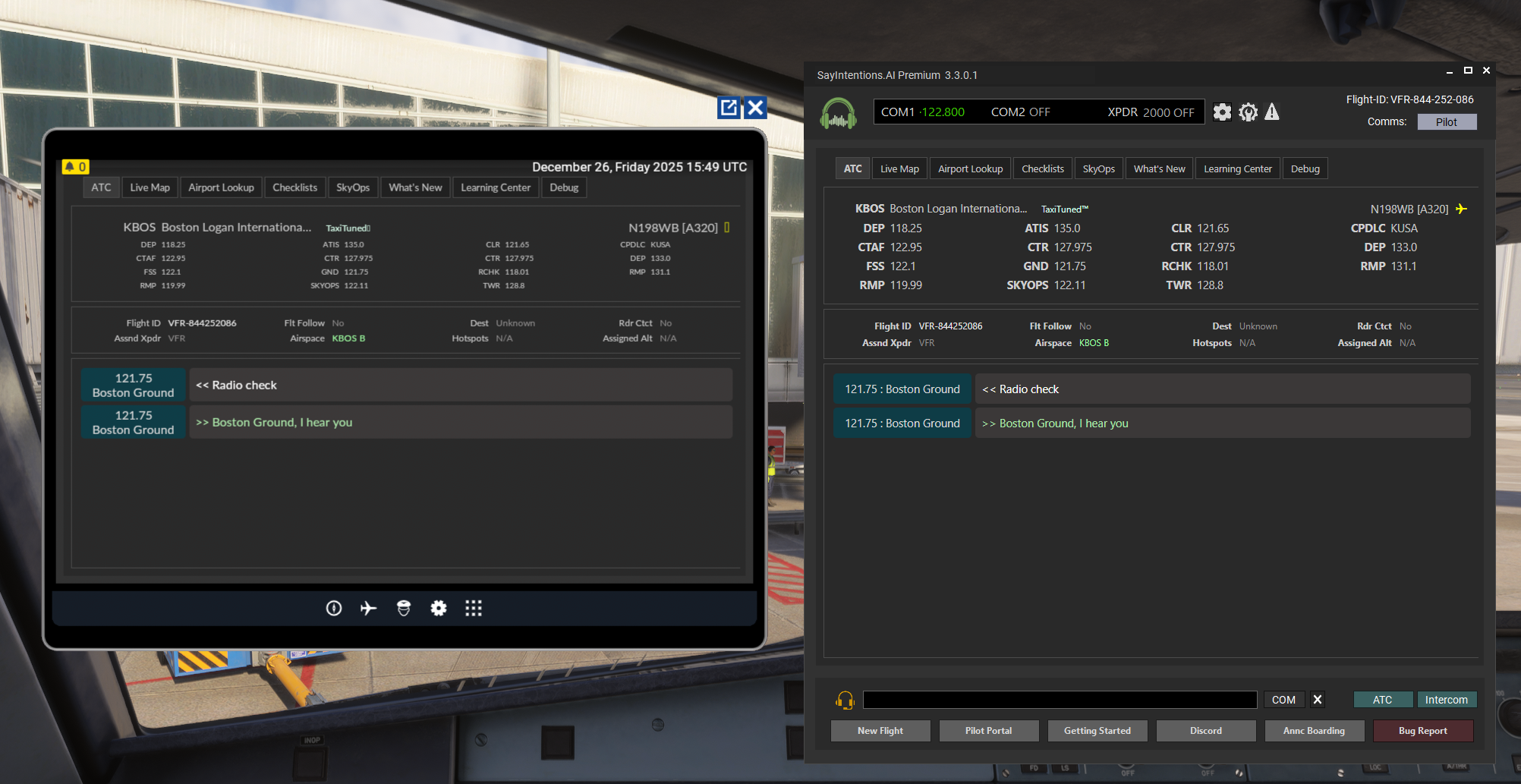Select ATC tab on the tablet
The width and height of the screenshot is (1521, 784).
pos(102,187)
